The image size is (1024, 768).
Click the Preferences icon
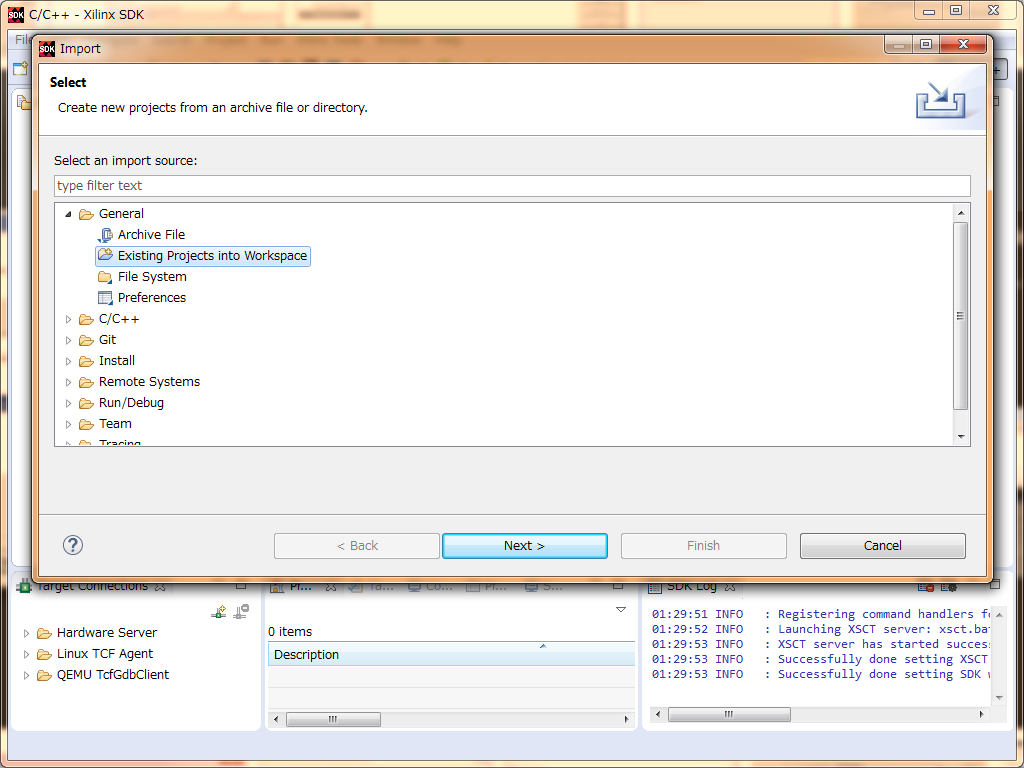click(104, 298)
